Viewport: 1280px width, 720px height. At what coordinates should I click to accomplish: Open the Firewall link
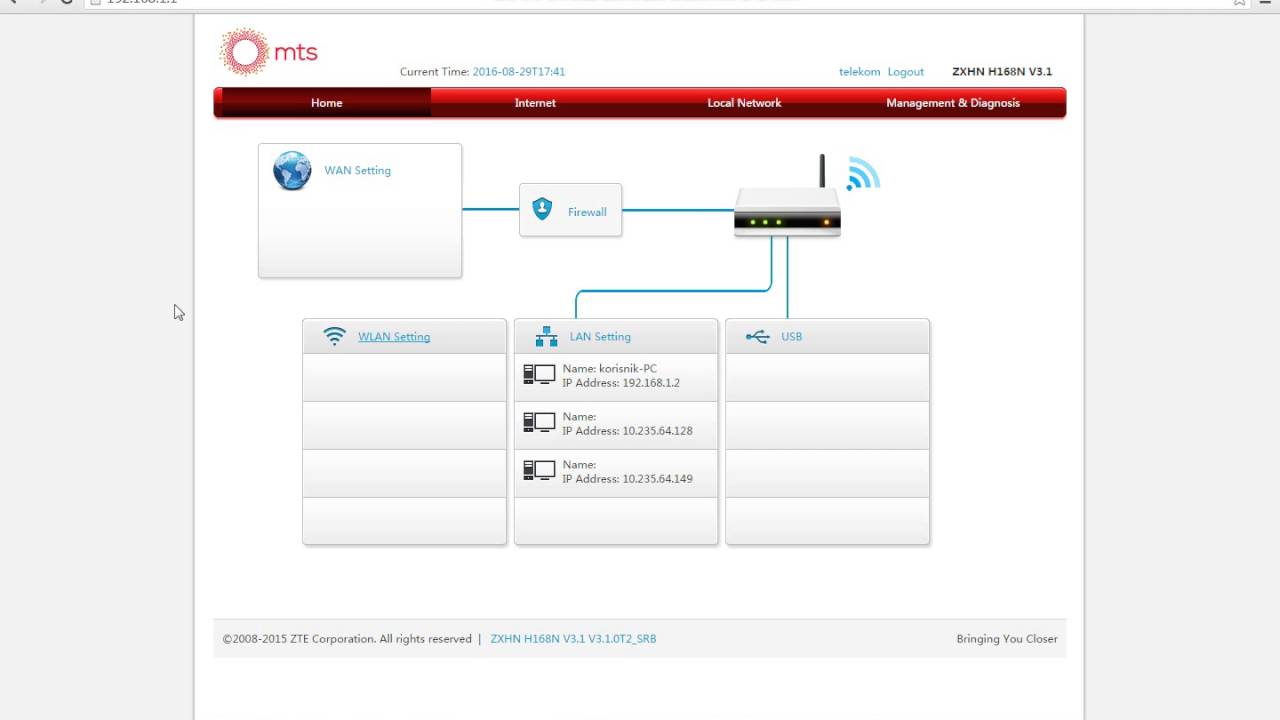tap(587, 212)
